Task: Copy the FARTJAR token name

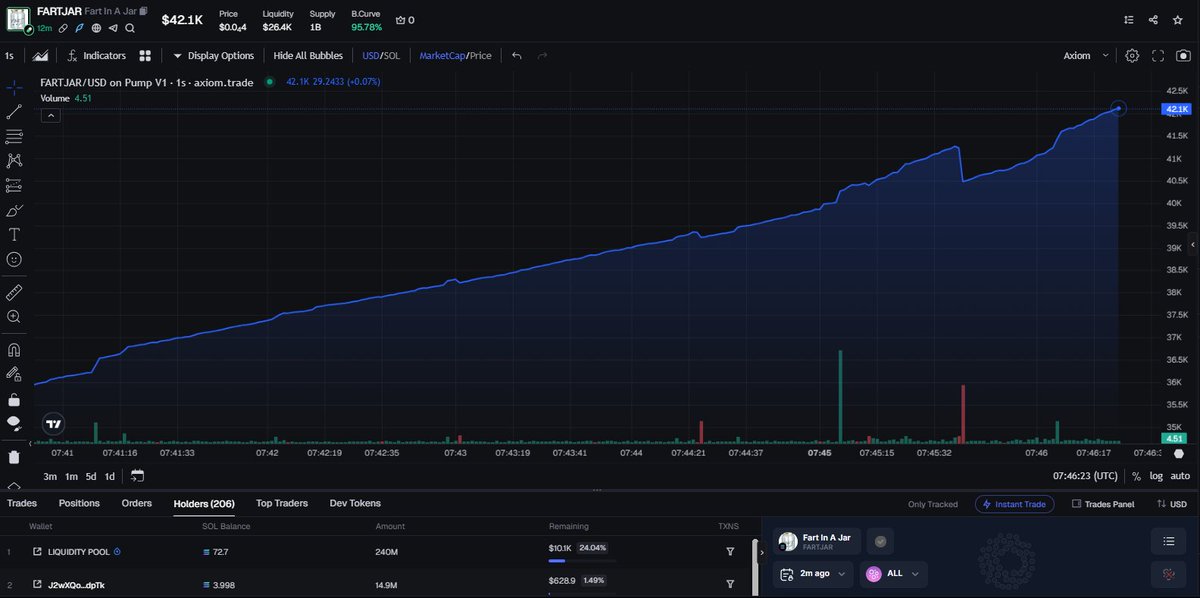Action: click(x=144, y=11)
